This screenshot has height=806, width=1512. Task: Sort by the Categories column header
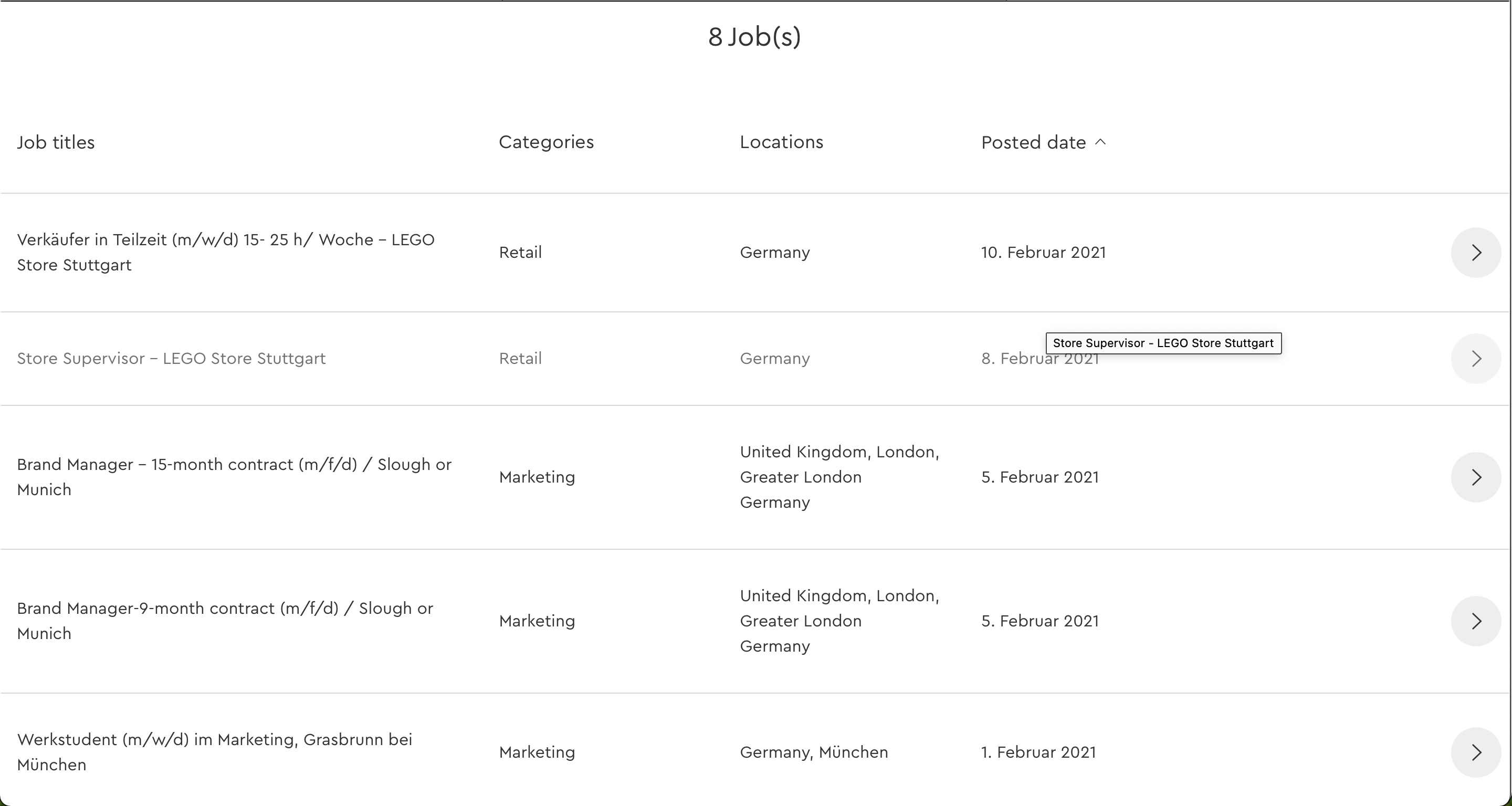[x=546, y=142]
